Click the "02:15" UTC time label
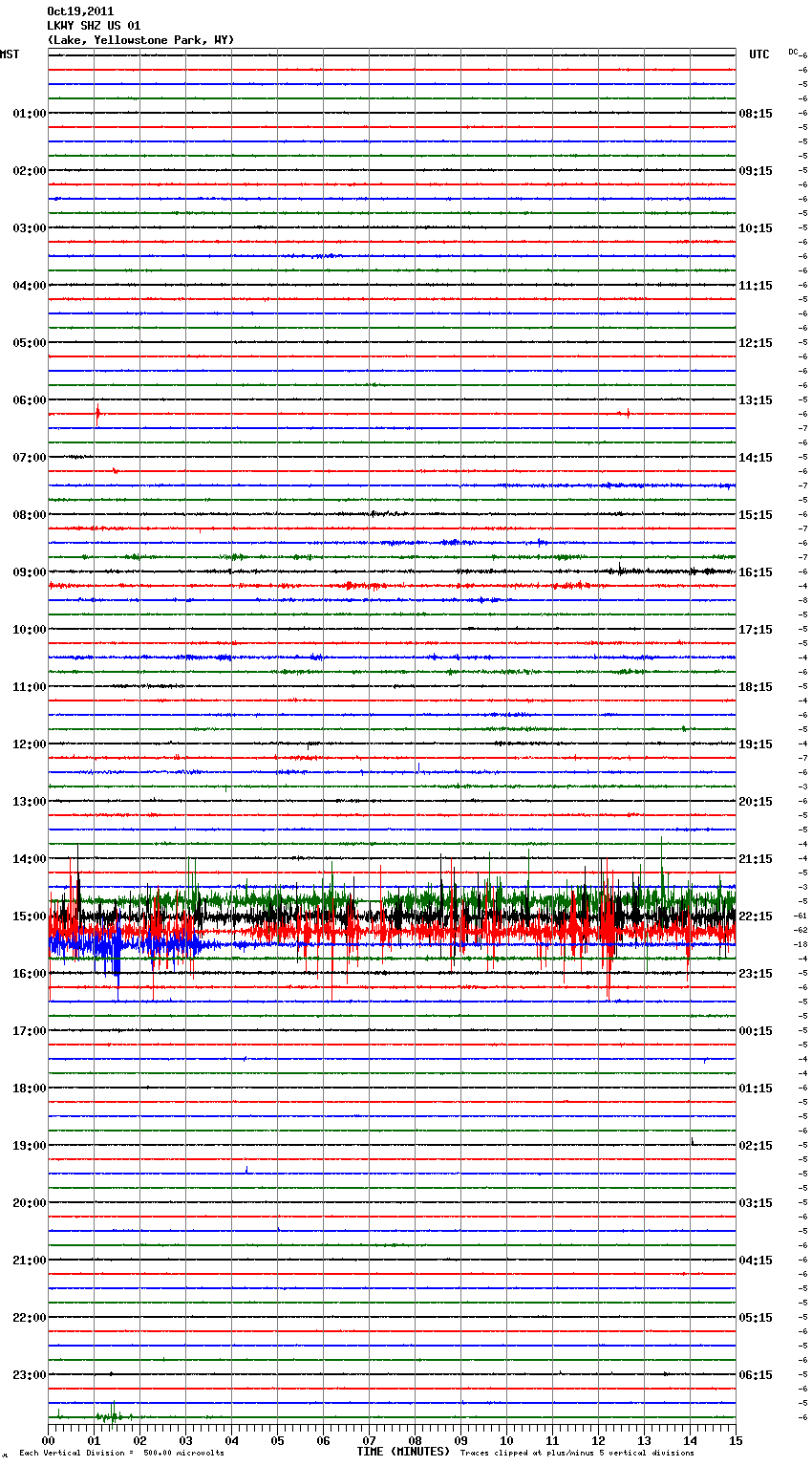Viewport: 812px width, 1466px height. pos(756,1146)
